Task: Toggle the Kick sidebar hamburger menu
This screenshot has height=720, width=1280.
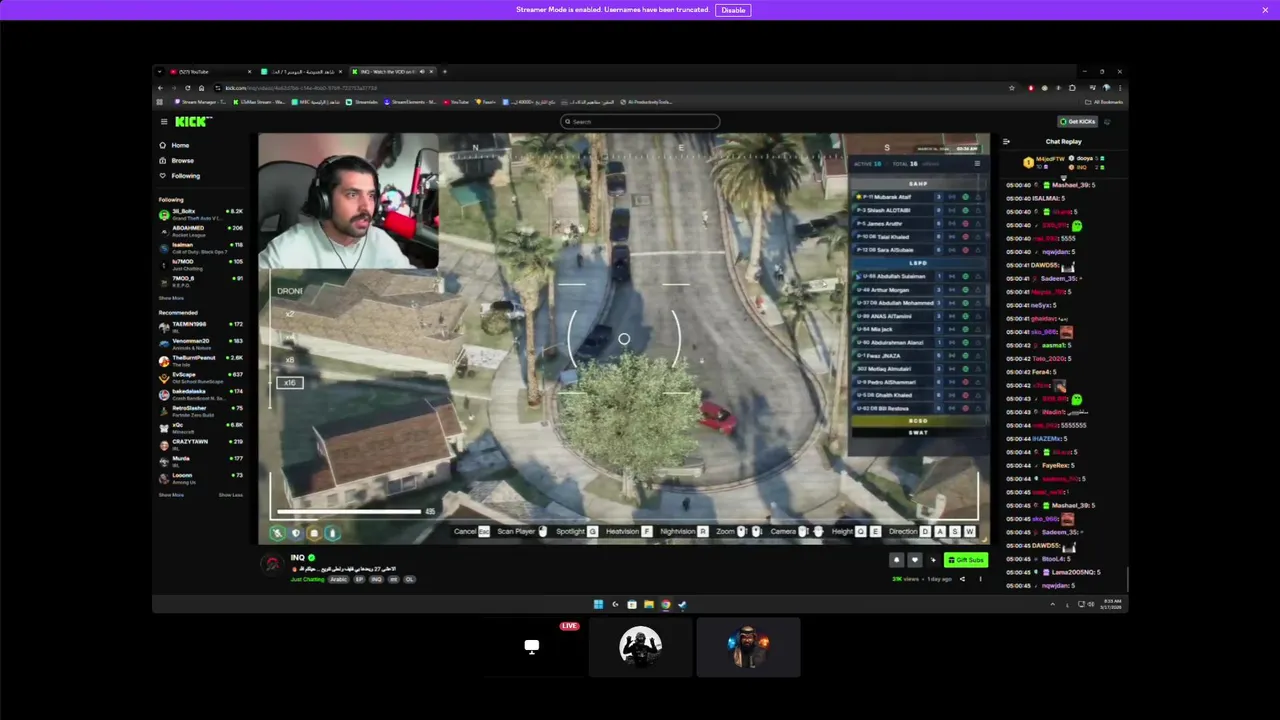Action: tap(164, 122)
